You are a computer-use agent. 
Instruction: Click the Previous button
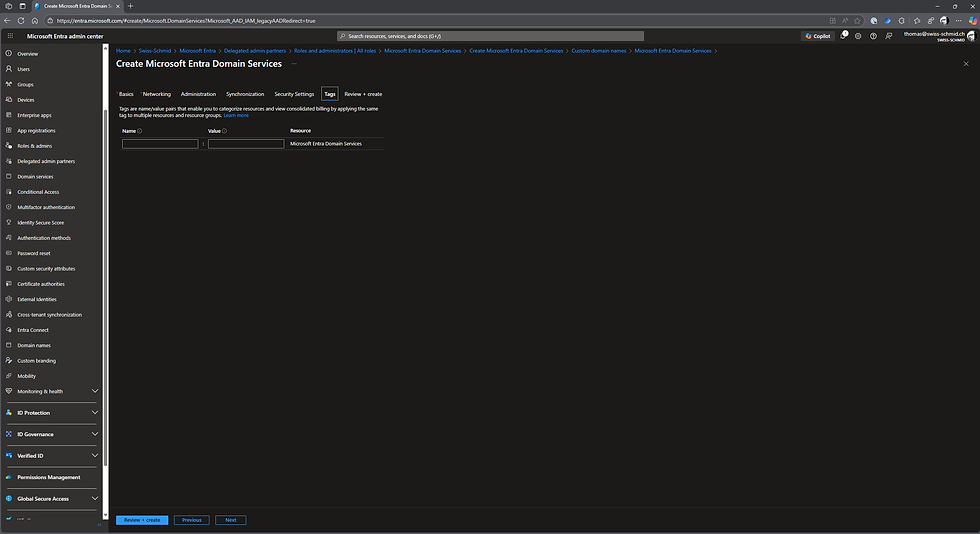191,520
